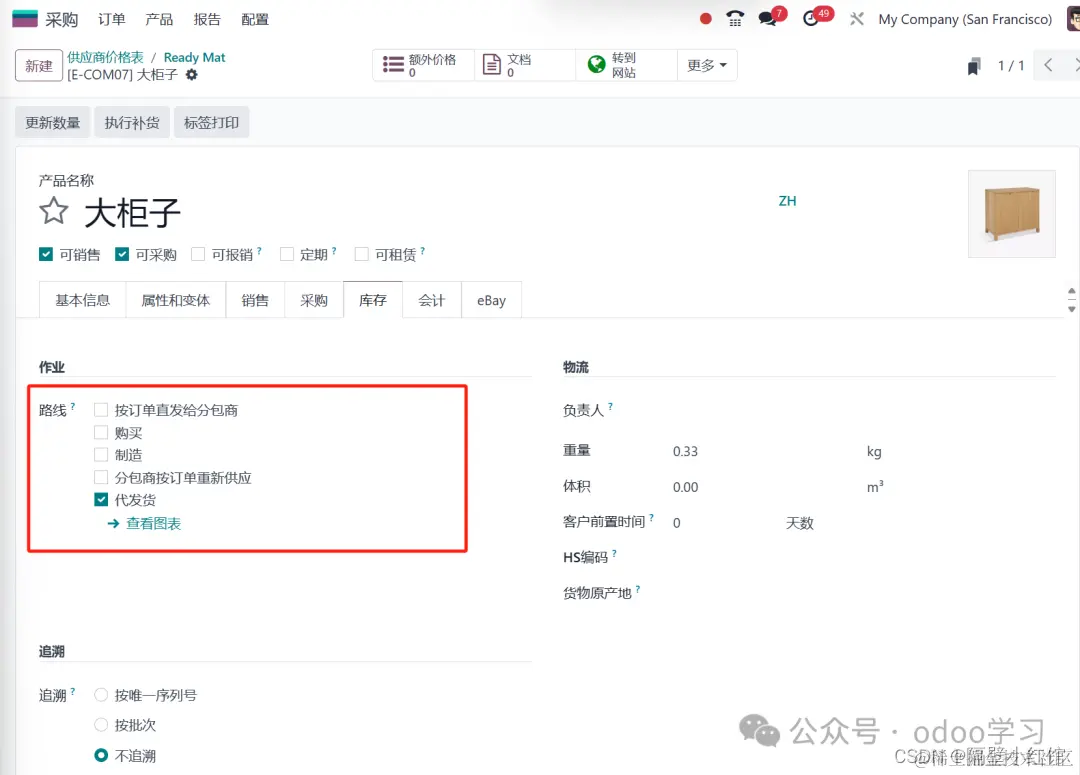Edit product name 大柜子
Screen dimensions: 1080x775
click(133, 213)
